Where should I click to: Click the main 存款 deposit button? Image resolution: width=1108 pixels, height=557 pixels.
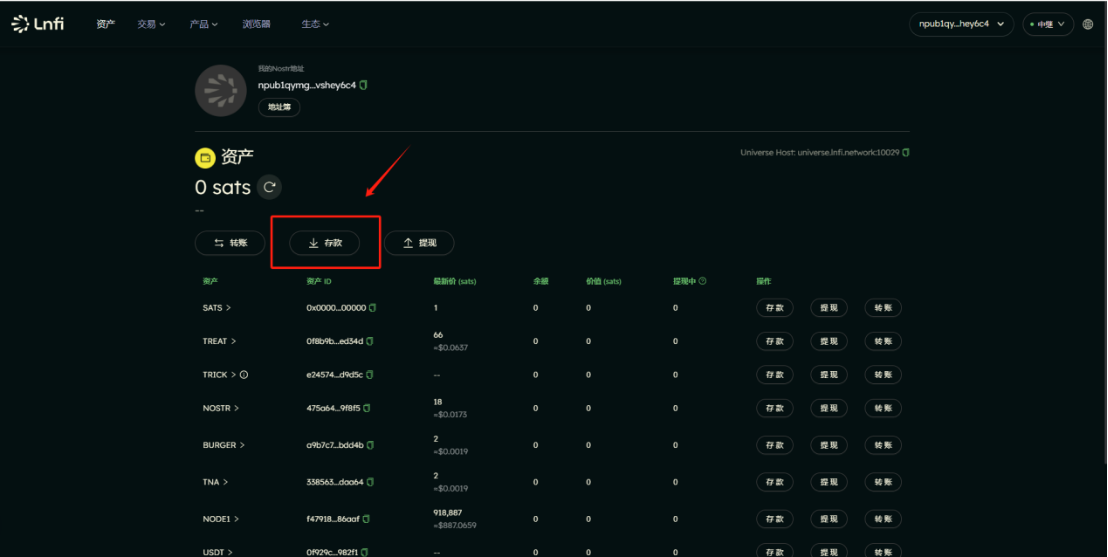pyautogui.click(x=324, y=243)
